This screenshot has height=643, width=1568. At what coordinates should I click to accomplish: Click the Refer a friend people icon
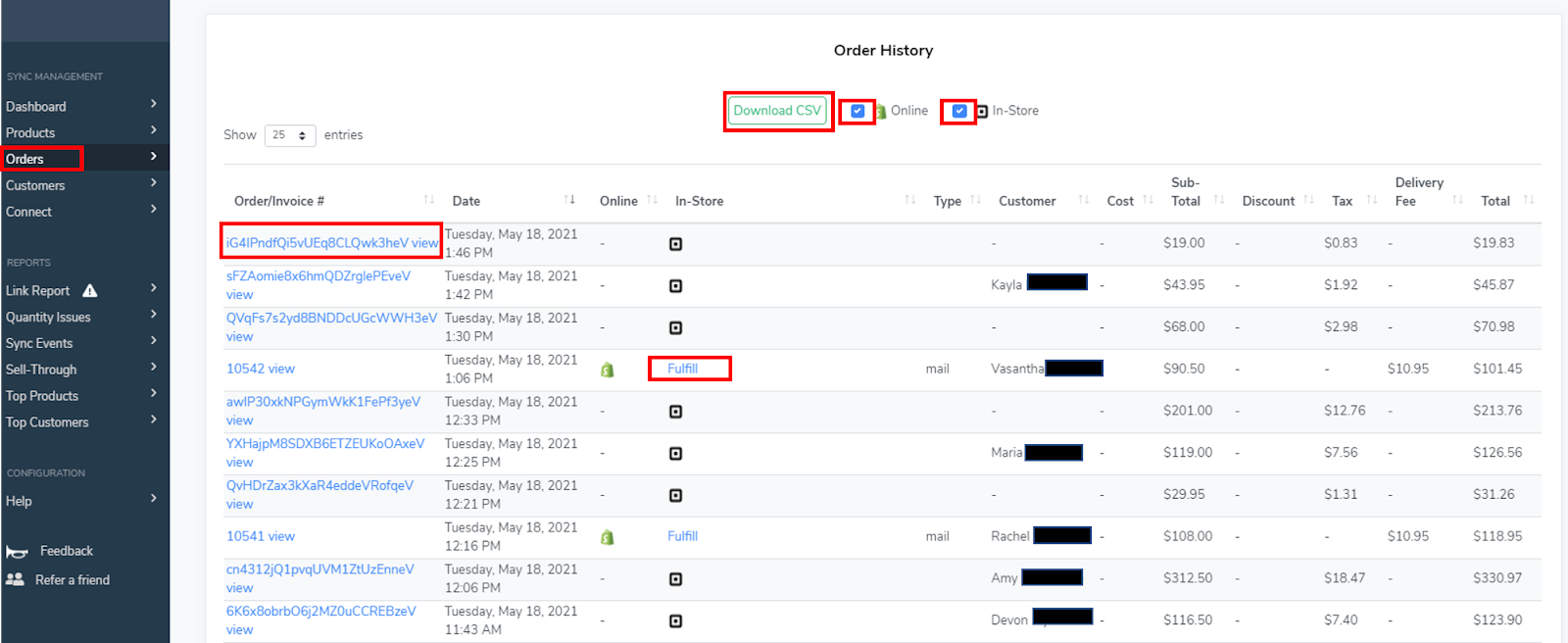(x=15, y=580)
